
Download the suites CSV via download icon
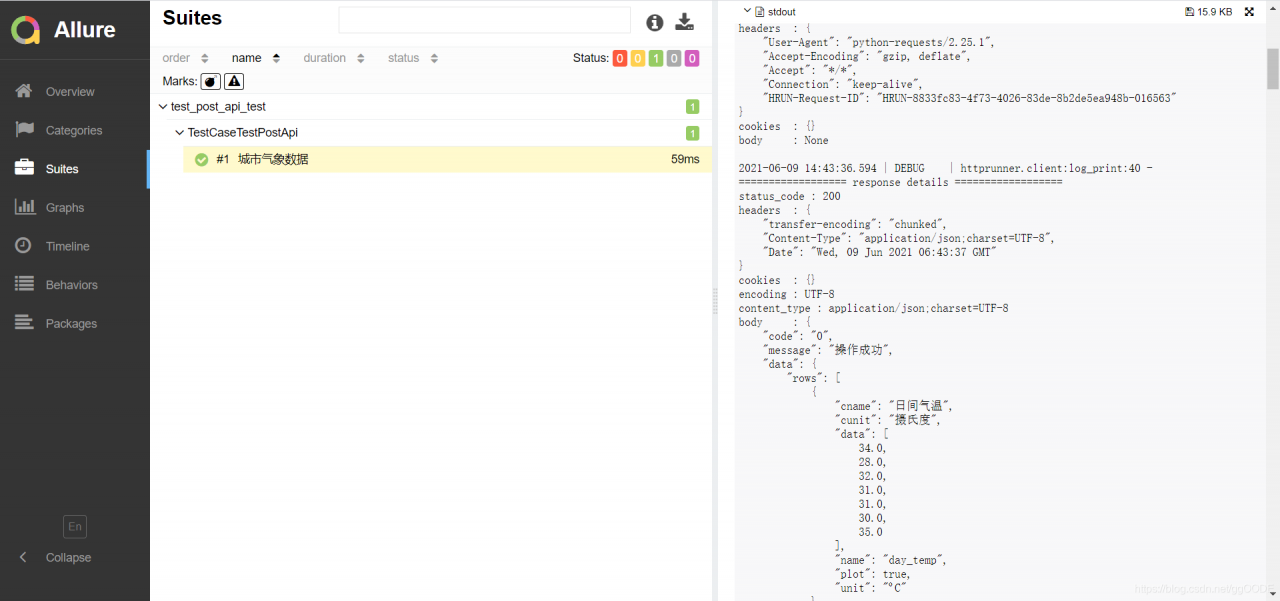[x=685, y=22]
